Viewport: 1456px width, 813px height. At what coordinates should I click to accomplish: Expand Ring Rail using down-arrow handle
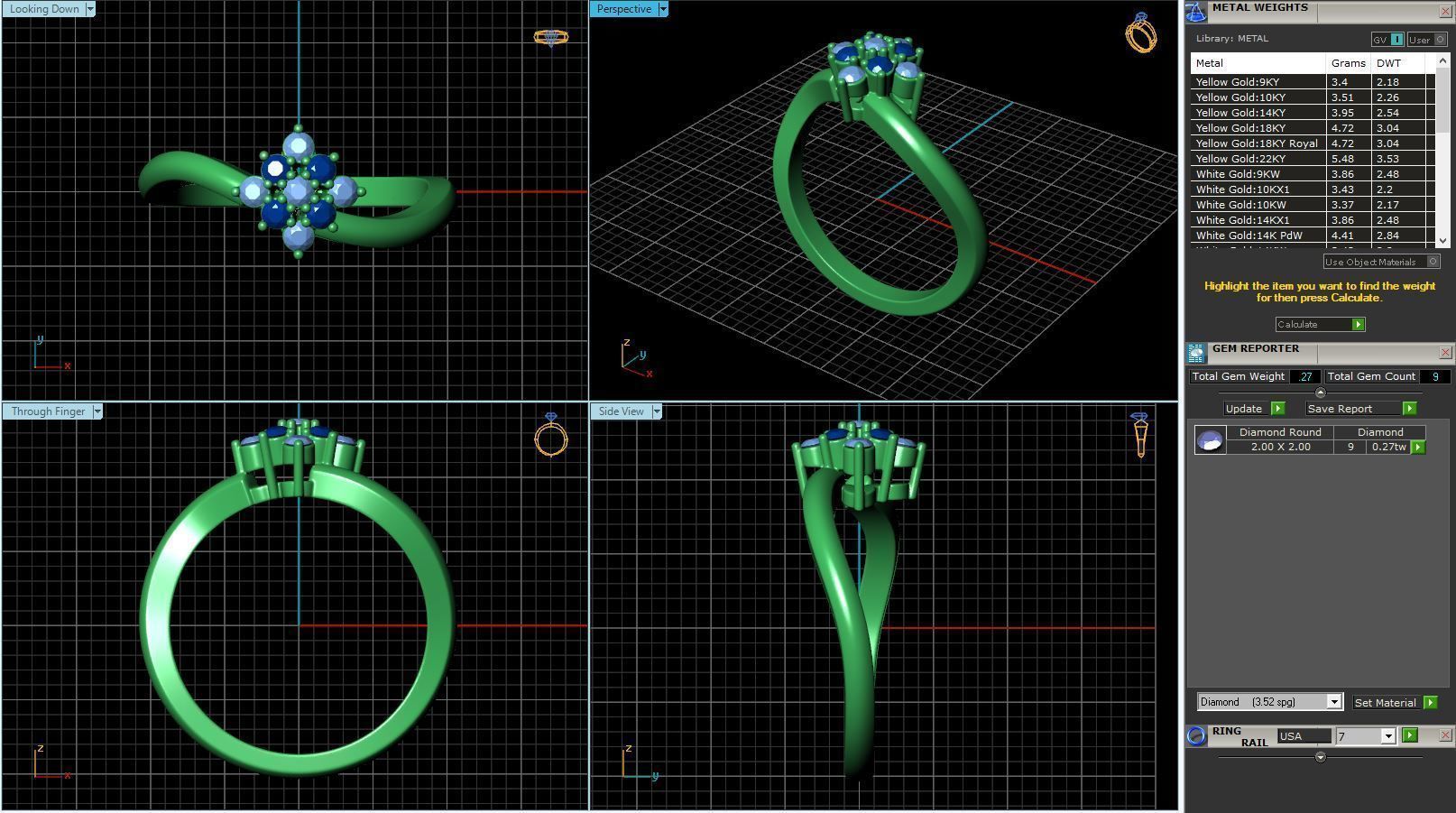tap(1321, 757)
